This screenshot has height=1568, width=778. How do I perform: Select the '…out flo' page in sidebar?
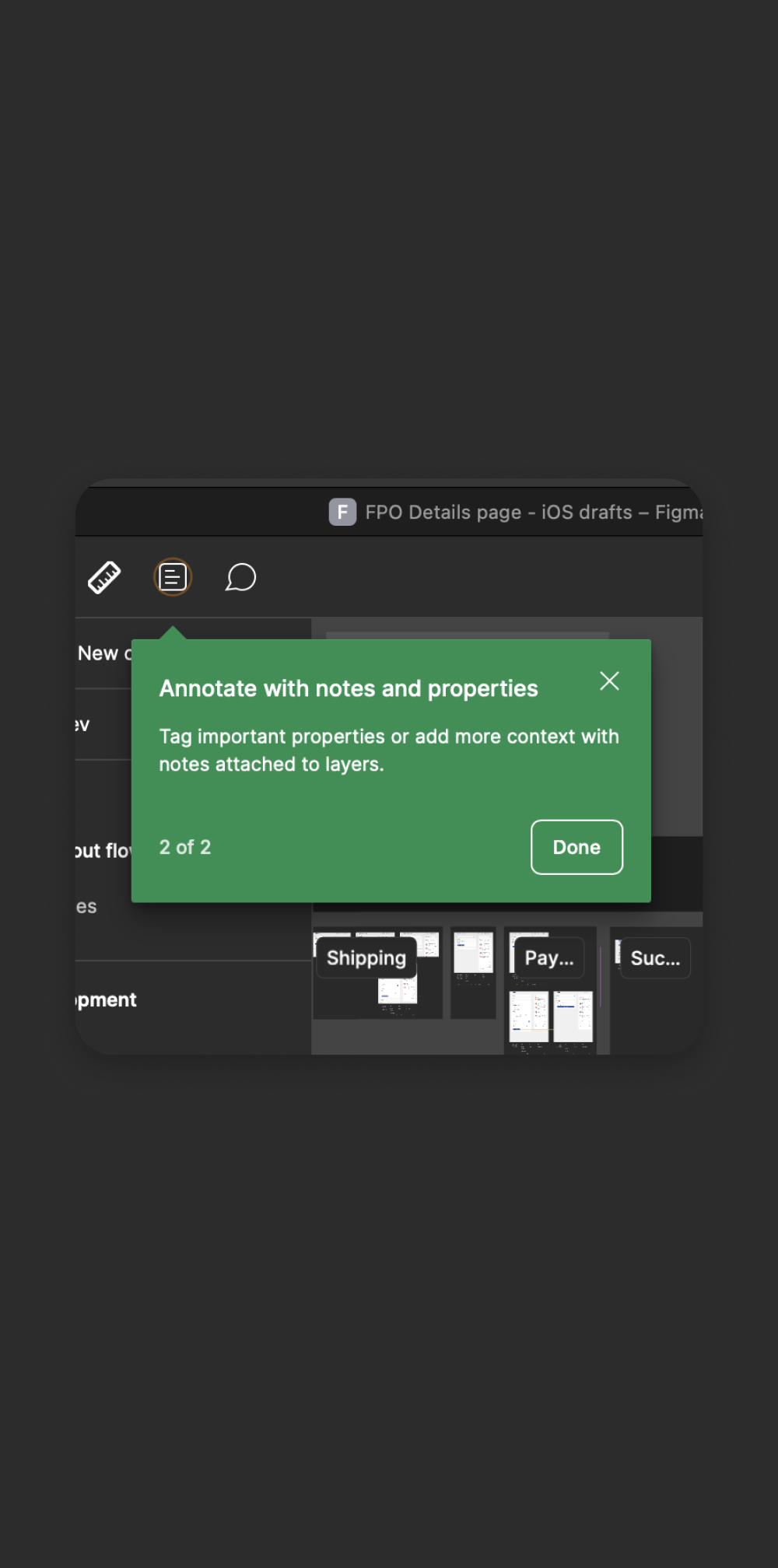[103, 851]
